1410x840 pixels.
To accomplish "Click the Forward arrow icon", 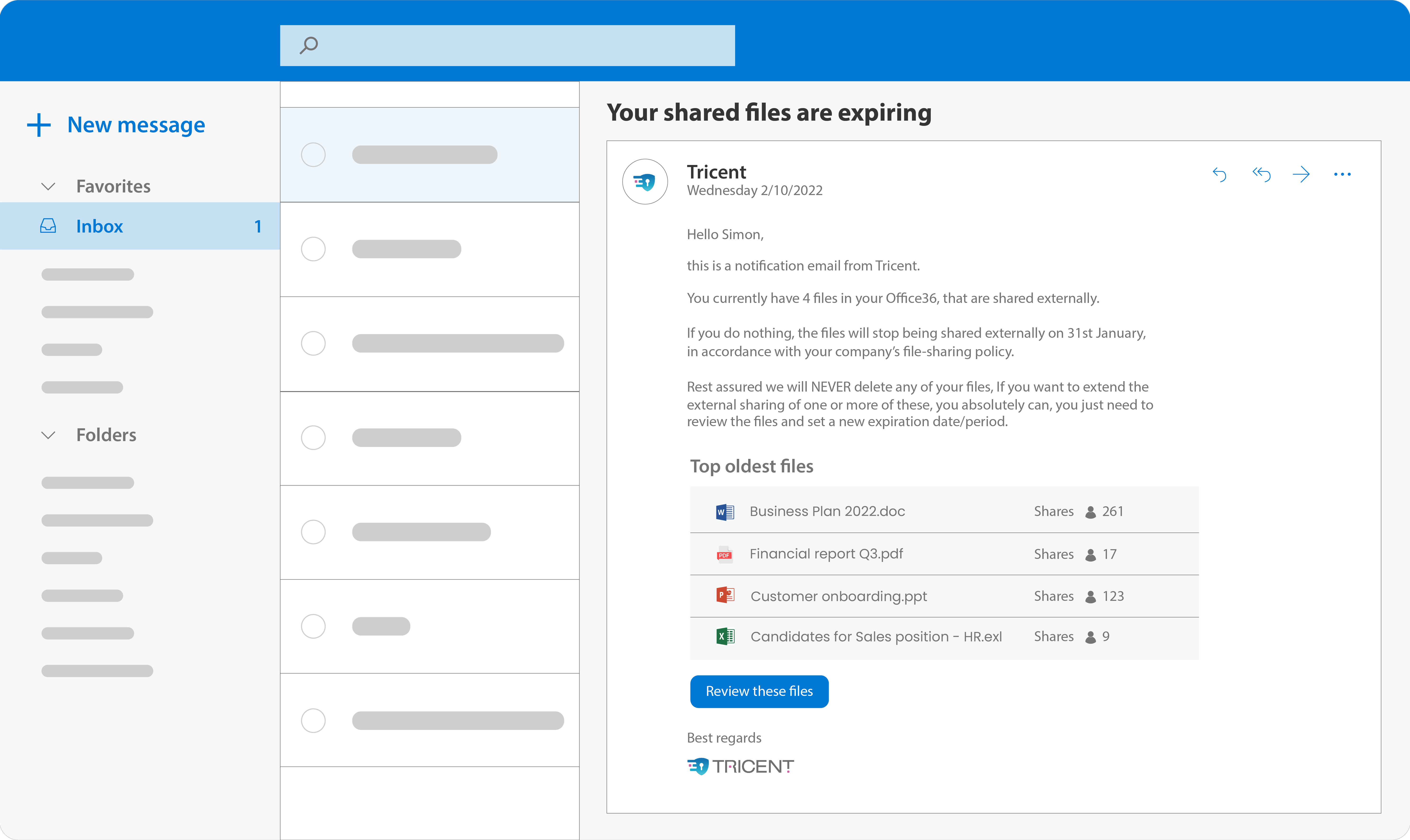I will pyautogui.click(x=1301, y=174).
